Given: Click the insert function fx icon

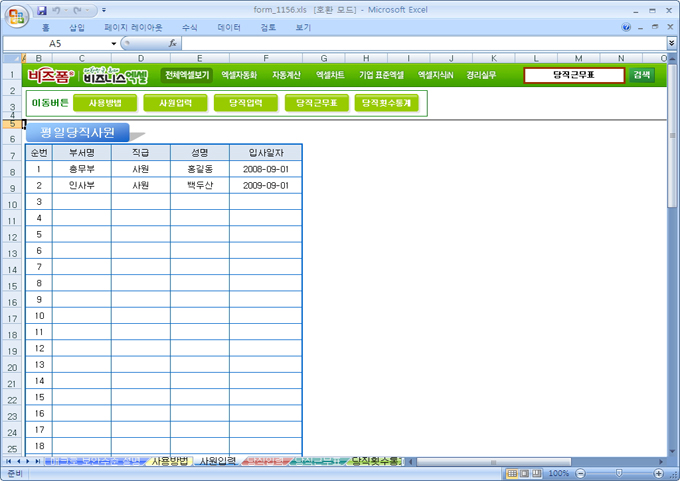Looking at the screenshot, I should [173, 44].
